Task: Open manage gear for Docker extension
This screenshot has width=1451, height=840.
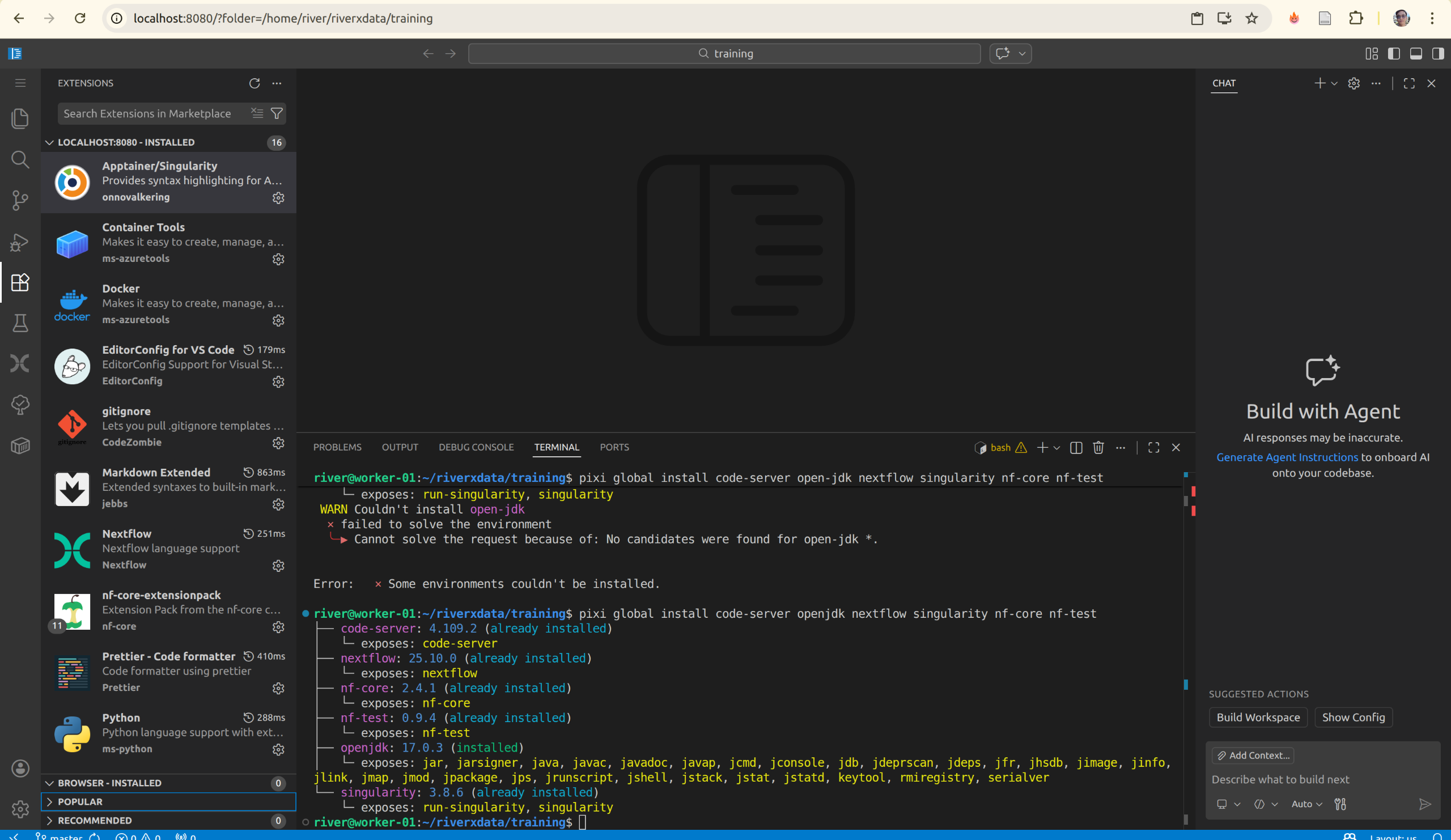Action: 279,320
